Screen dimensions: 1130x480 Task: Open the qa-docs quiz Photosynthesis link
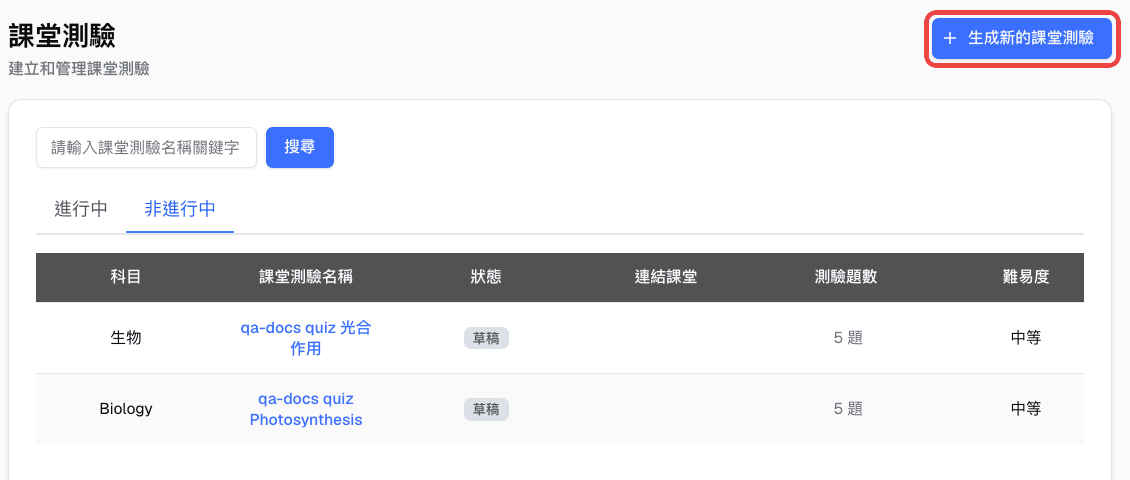pyautogui.click(x=306, y=409)
